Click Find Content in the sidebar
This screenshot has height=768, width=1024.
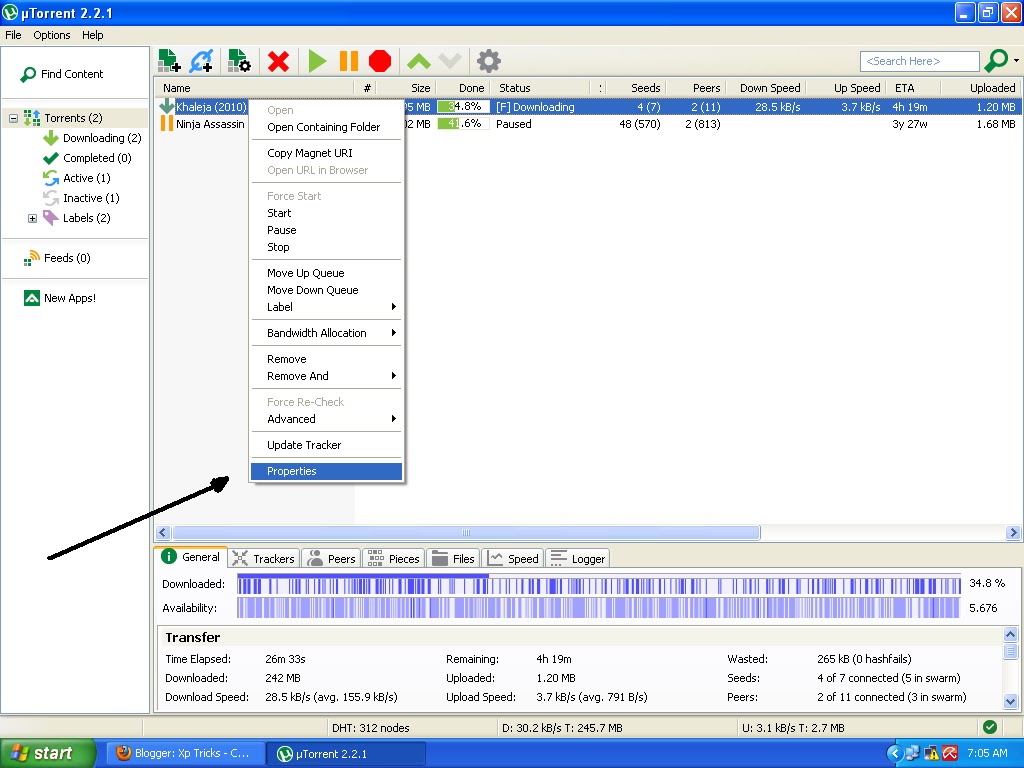(62, 74)
